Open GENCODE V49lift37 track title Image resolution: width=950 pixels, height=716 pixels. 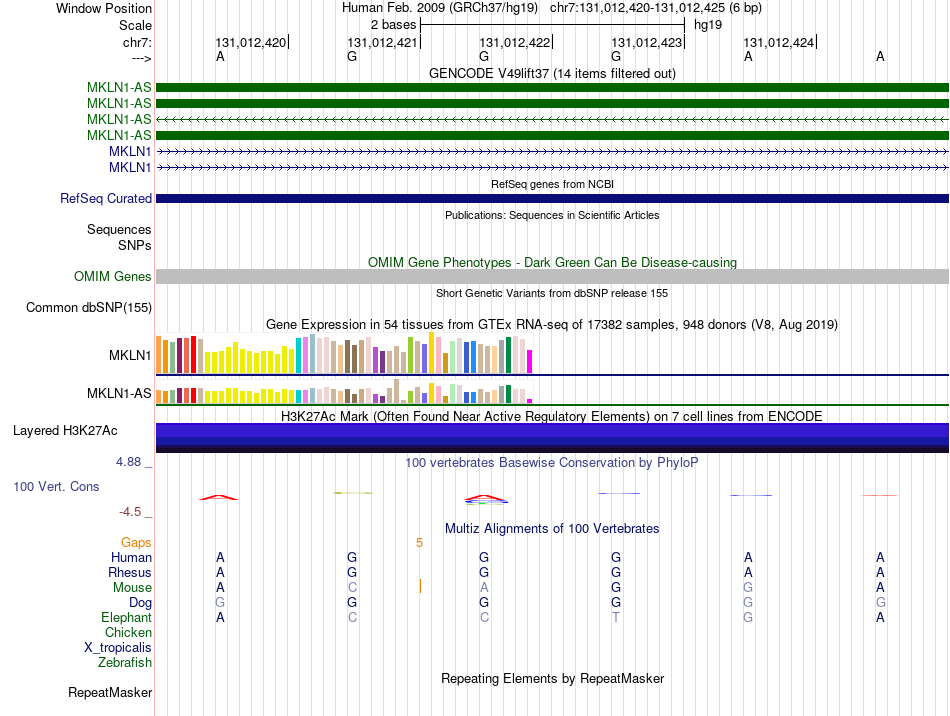552,73
